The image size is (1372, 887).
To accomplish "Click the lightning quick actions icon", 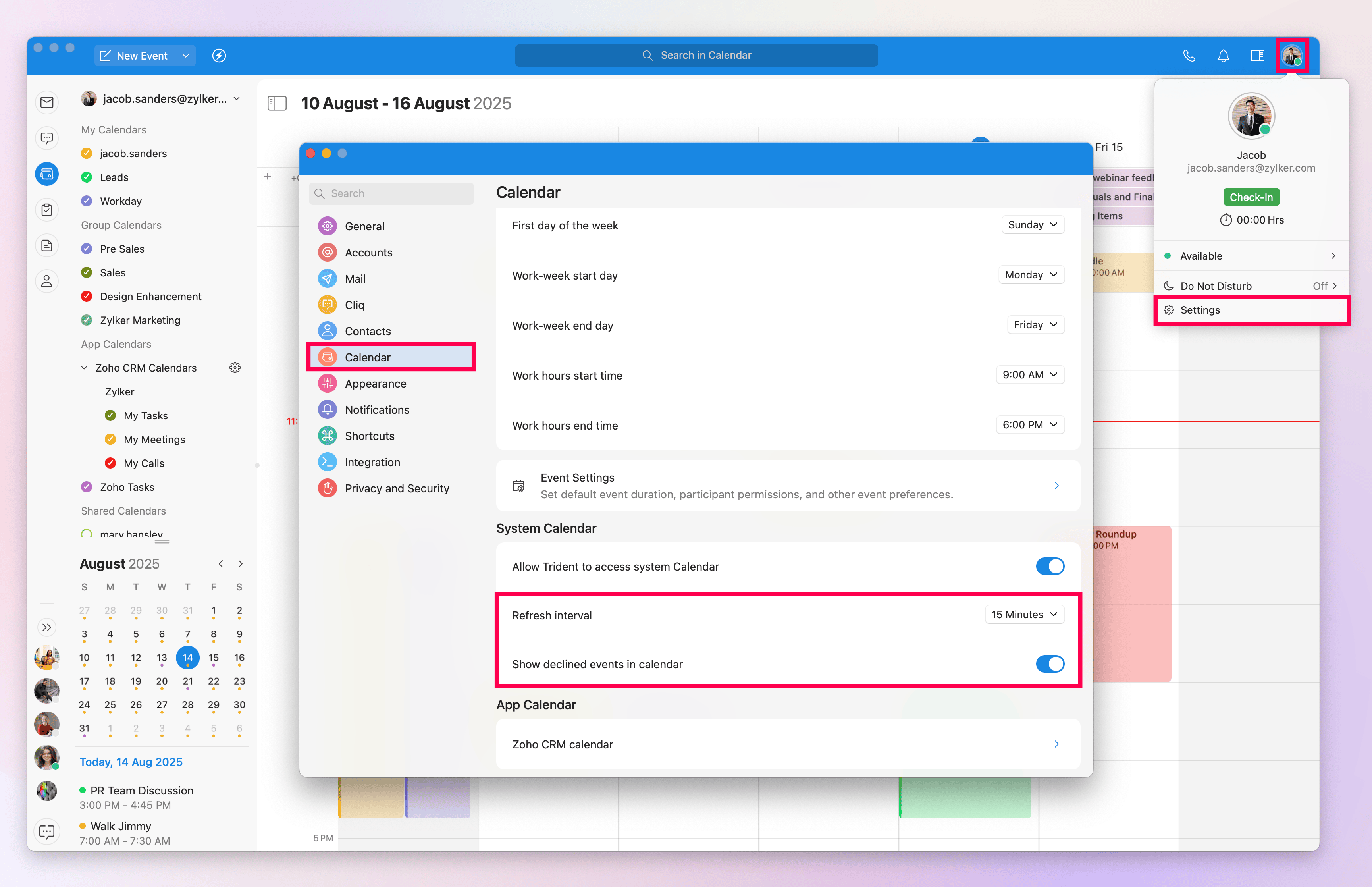I will (x=219, y=55).
